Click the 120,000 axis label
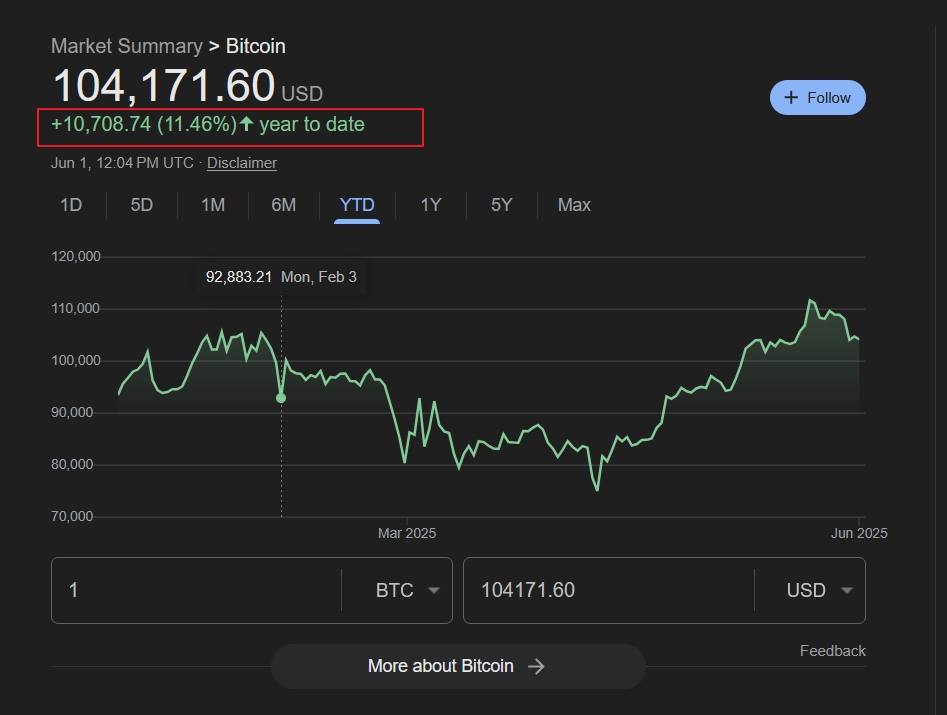Screen dimensions: 947x715 pos(76,257)
